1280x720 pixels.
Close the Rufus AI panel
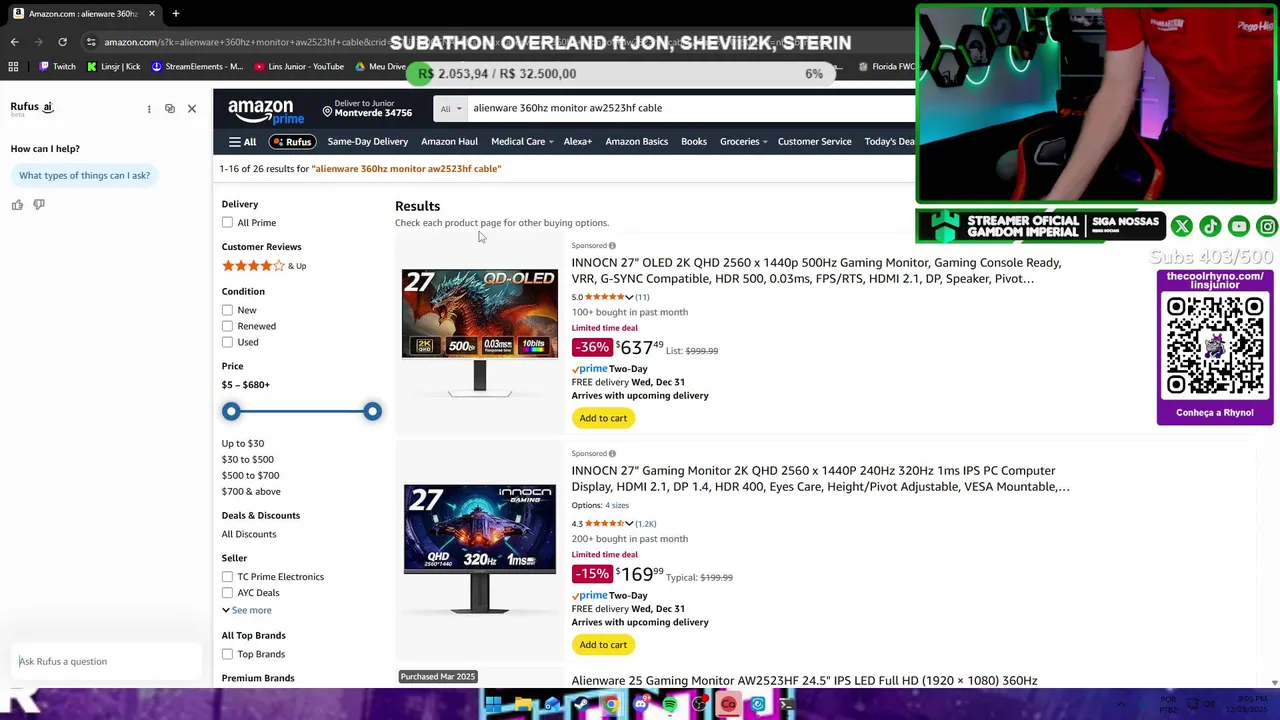click(x=192, y=108)
